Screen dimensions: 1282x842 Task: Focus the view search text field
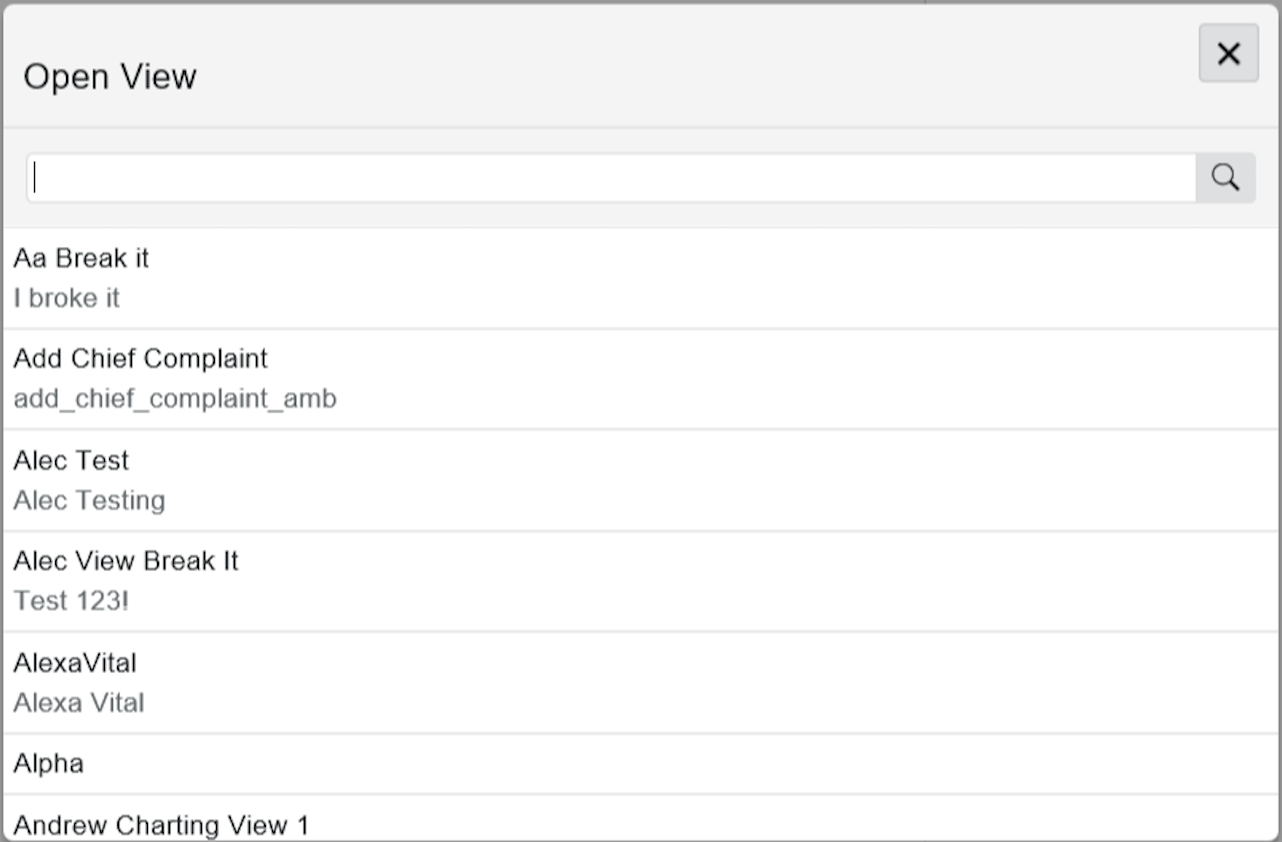coord(611,178)
